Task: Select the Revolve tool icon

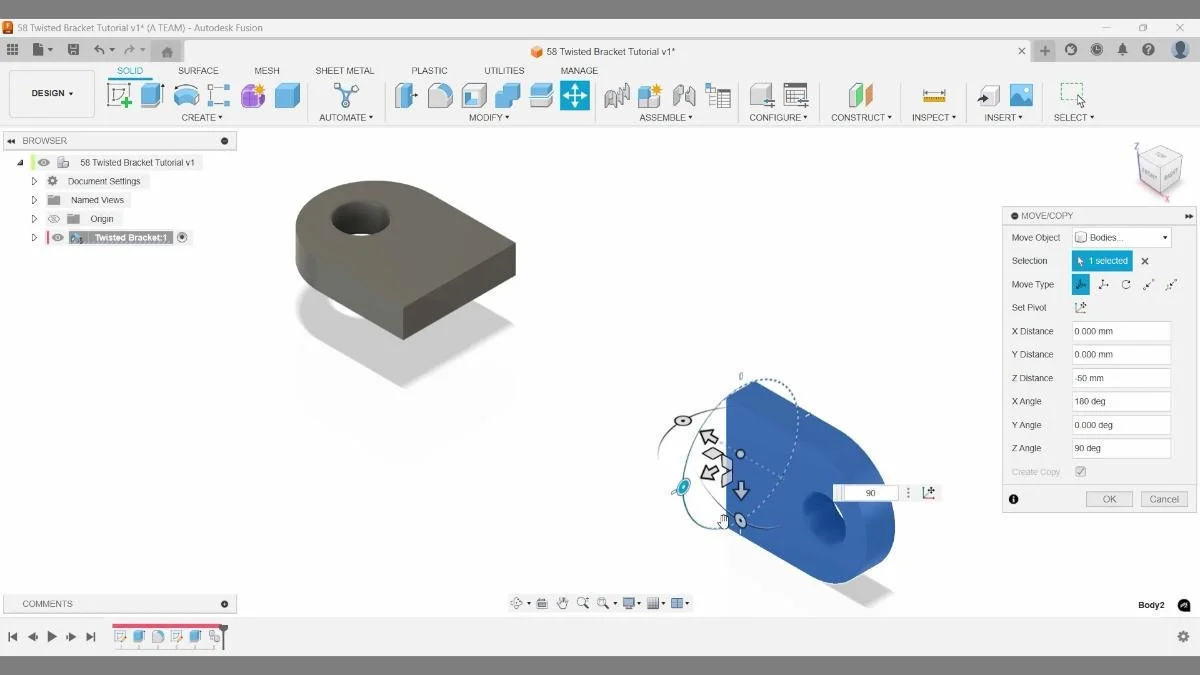Action: coord(186,96)
